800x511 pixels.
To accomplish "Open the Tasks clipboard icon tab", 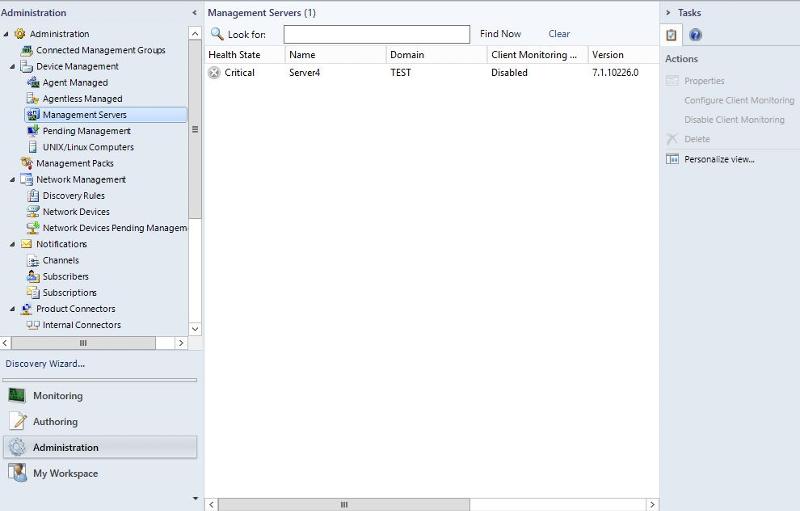I will pyautogui.click(x=671, y=35).
